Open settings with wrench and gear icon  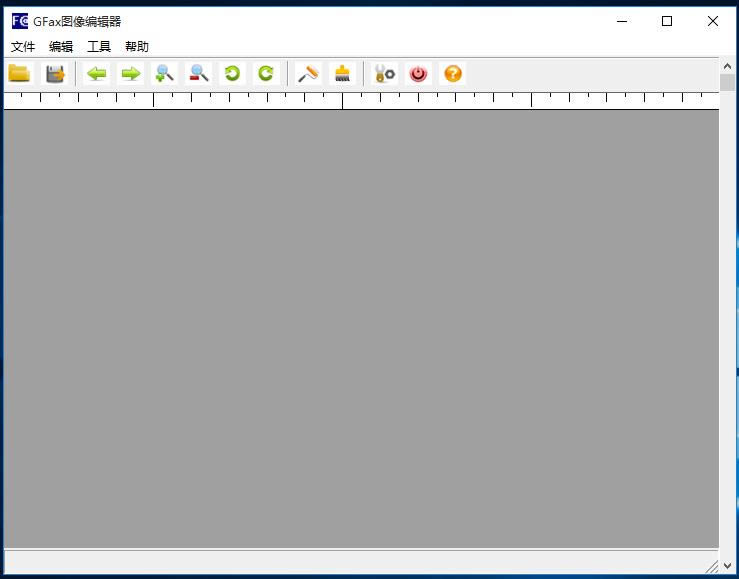[385, 73]
